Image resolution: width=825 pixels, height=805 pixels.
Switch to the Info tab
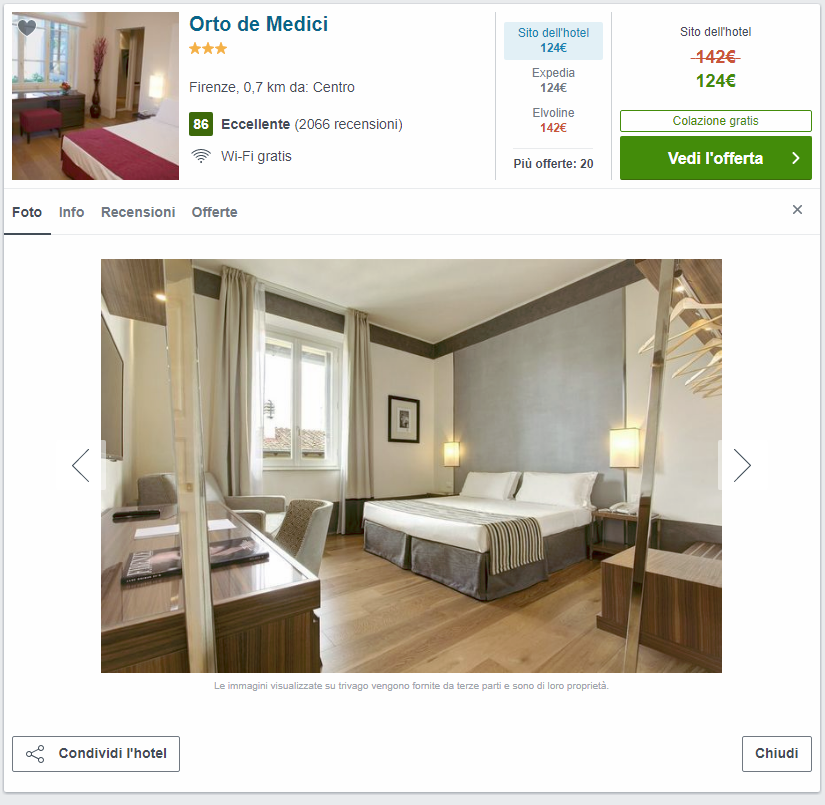click(72, 212)
